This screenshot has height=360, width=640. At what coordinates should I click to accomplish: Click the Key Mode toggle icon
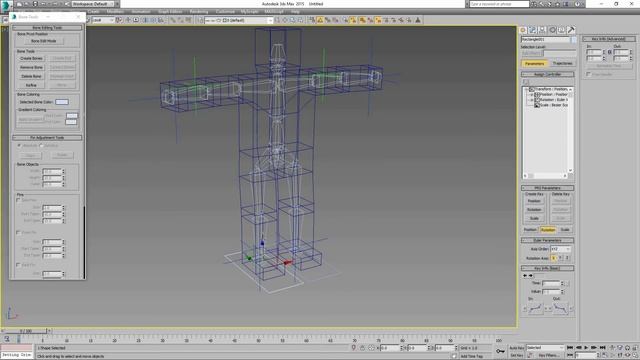tap(570, 356)
